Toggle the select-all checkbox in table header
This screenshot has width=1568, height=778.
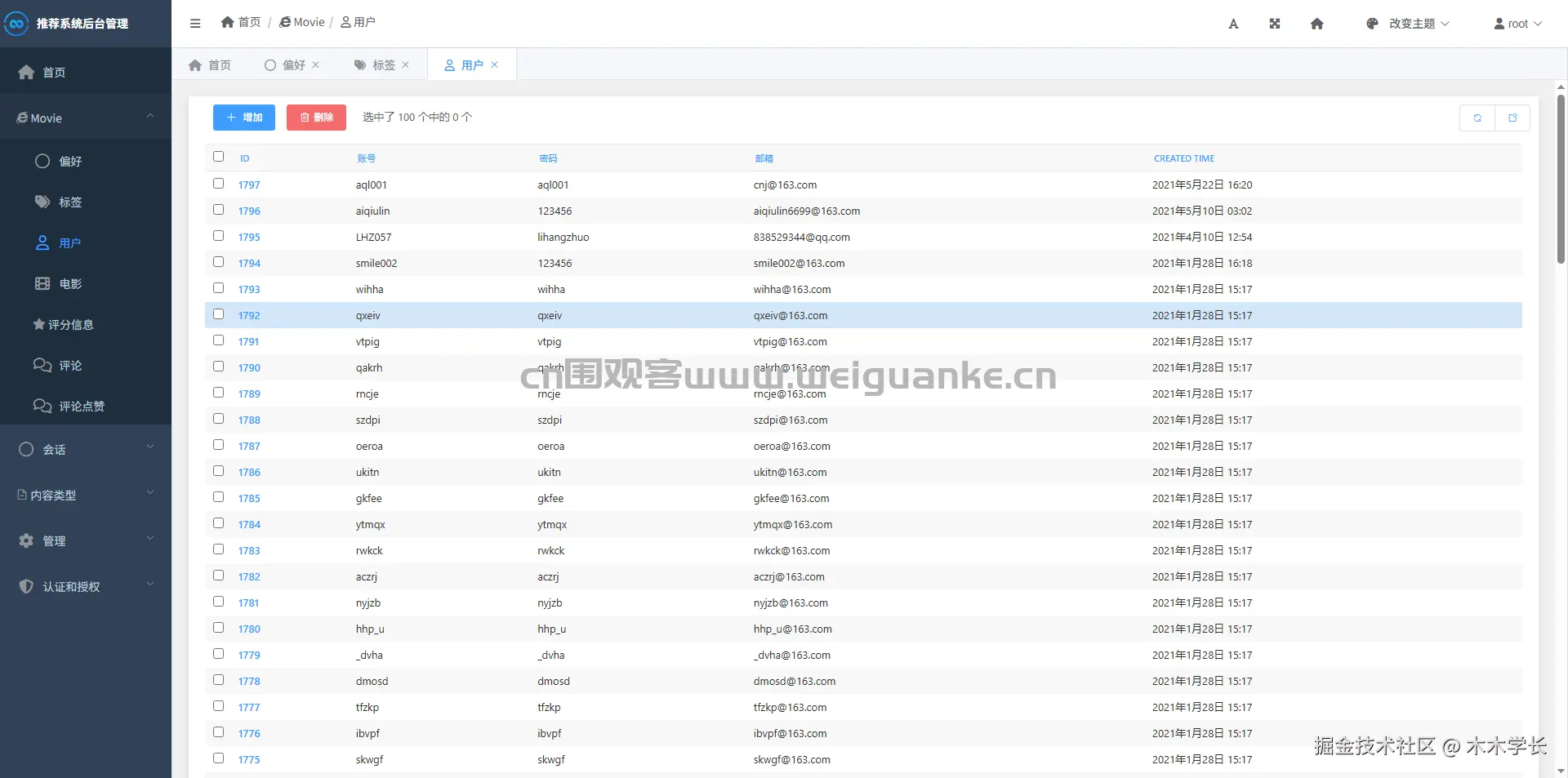[218, 156]
